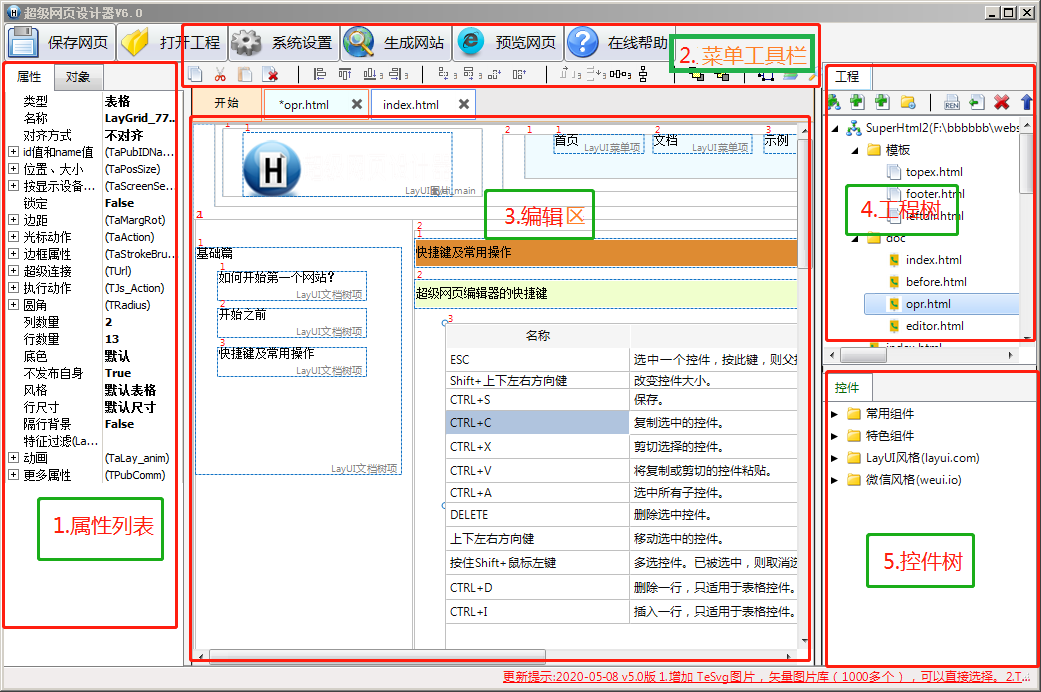Click the copy icon in the edit toolbar
This screenshot has height=692, width=1041.
[195, 74]
